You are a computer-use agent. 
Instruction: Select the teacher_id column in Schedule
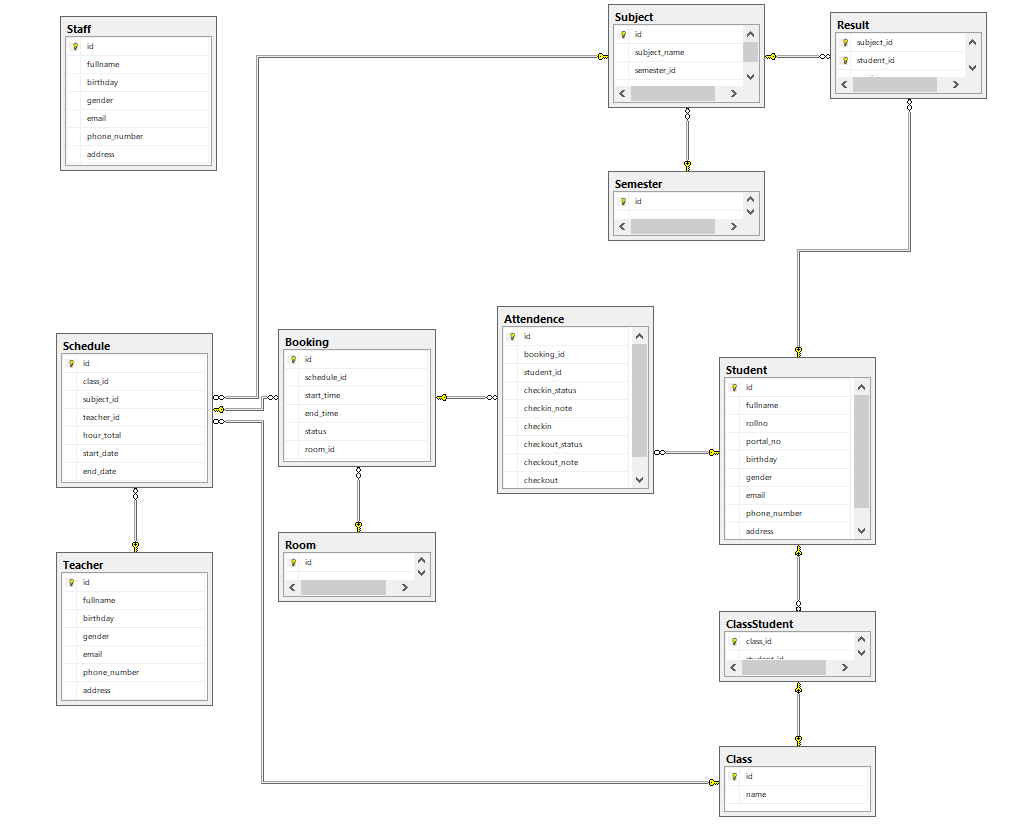[101, 417]
